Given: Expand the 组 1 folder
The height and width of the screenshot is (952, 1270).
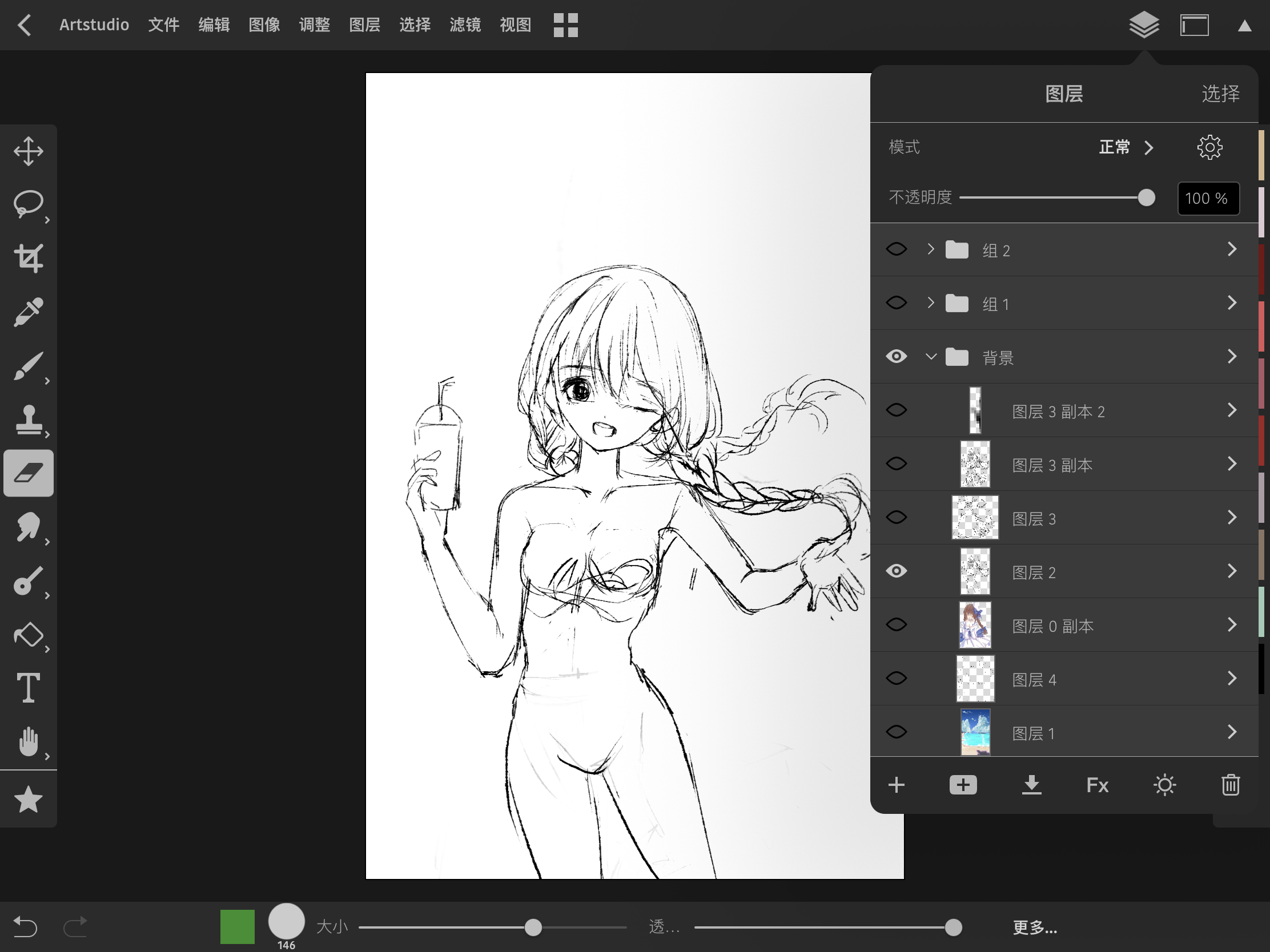Looking at the screenshot, I should (931, 303).
